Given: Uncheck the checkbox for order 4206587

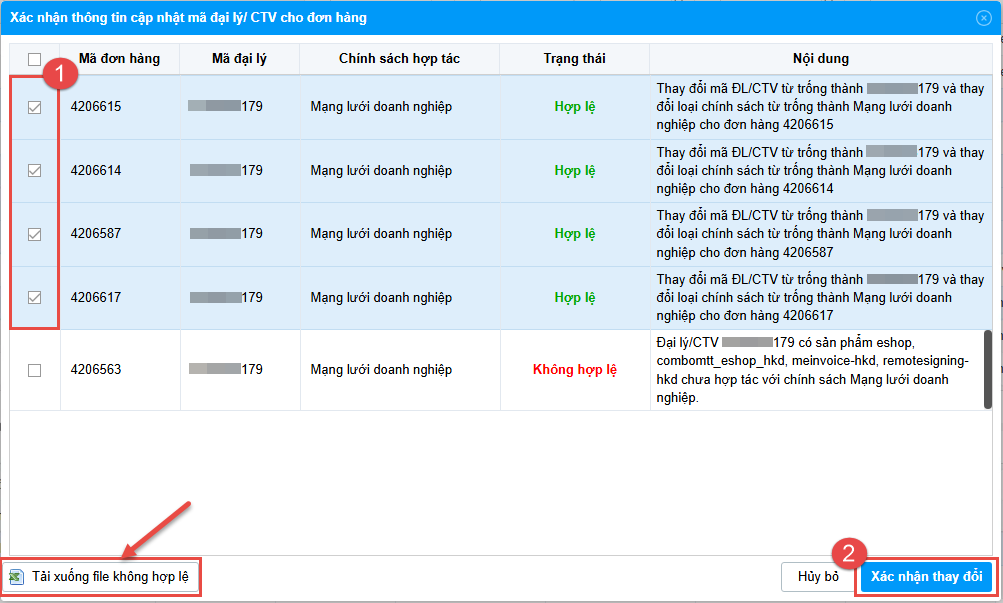Looking at the screenshot, I should point(35,234).
